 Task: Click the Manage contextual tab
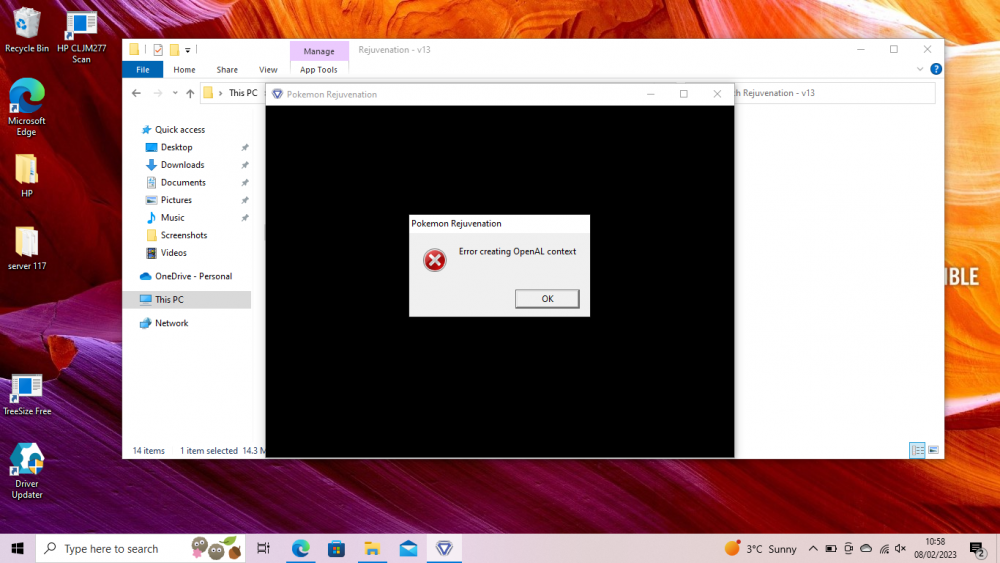pos(319,51)
